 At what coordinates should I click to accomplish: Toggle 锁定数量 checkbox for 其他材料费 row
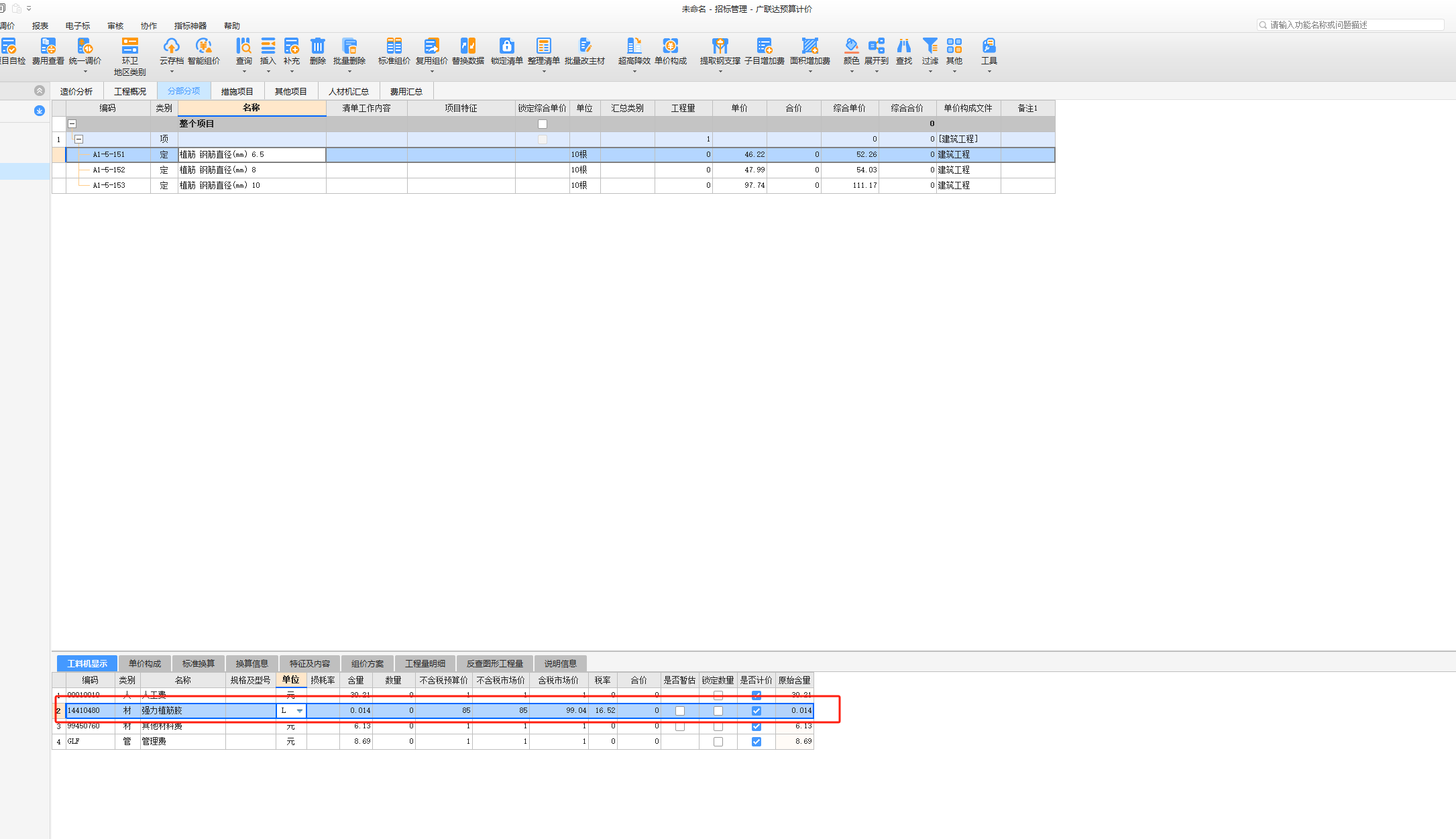point(718,726)
